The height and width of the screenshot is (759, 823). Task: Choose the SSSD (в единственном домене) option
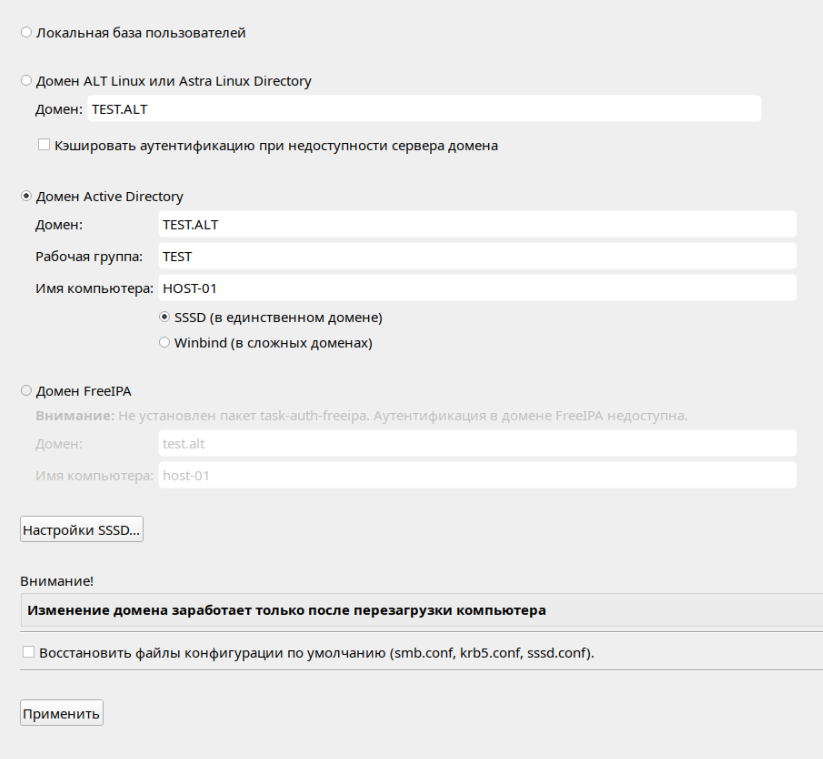click(x=164, y=317)
